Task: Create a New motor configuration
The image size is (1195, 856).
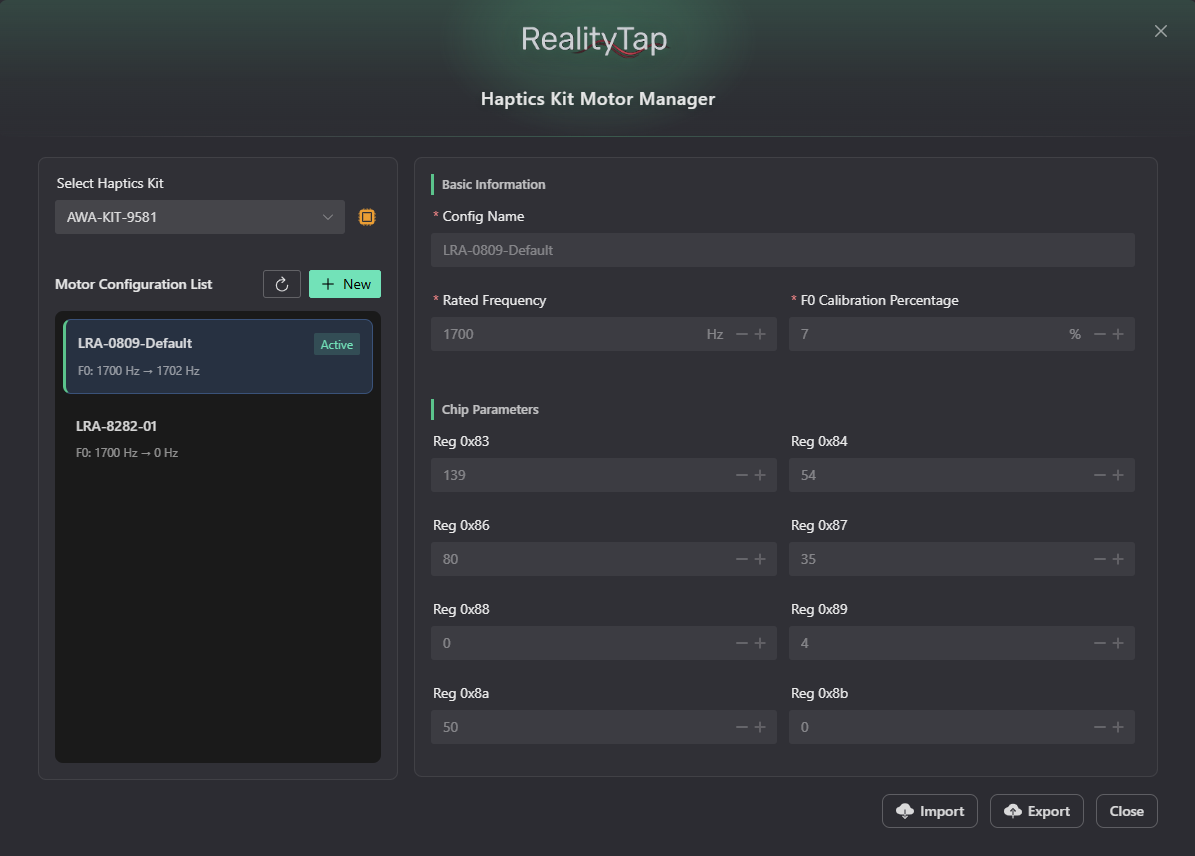Action: [344, 284]
